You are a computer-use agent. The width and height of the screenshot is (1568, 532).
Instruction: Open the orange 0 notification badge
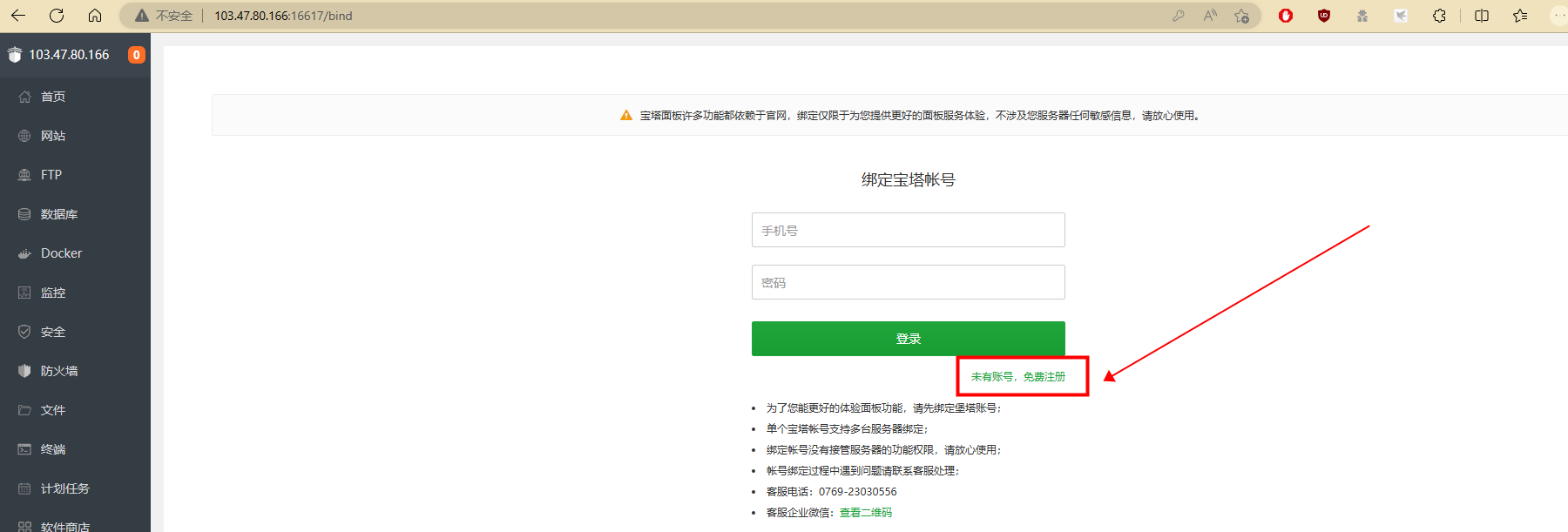point(137,55)
